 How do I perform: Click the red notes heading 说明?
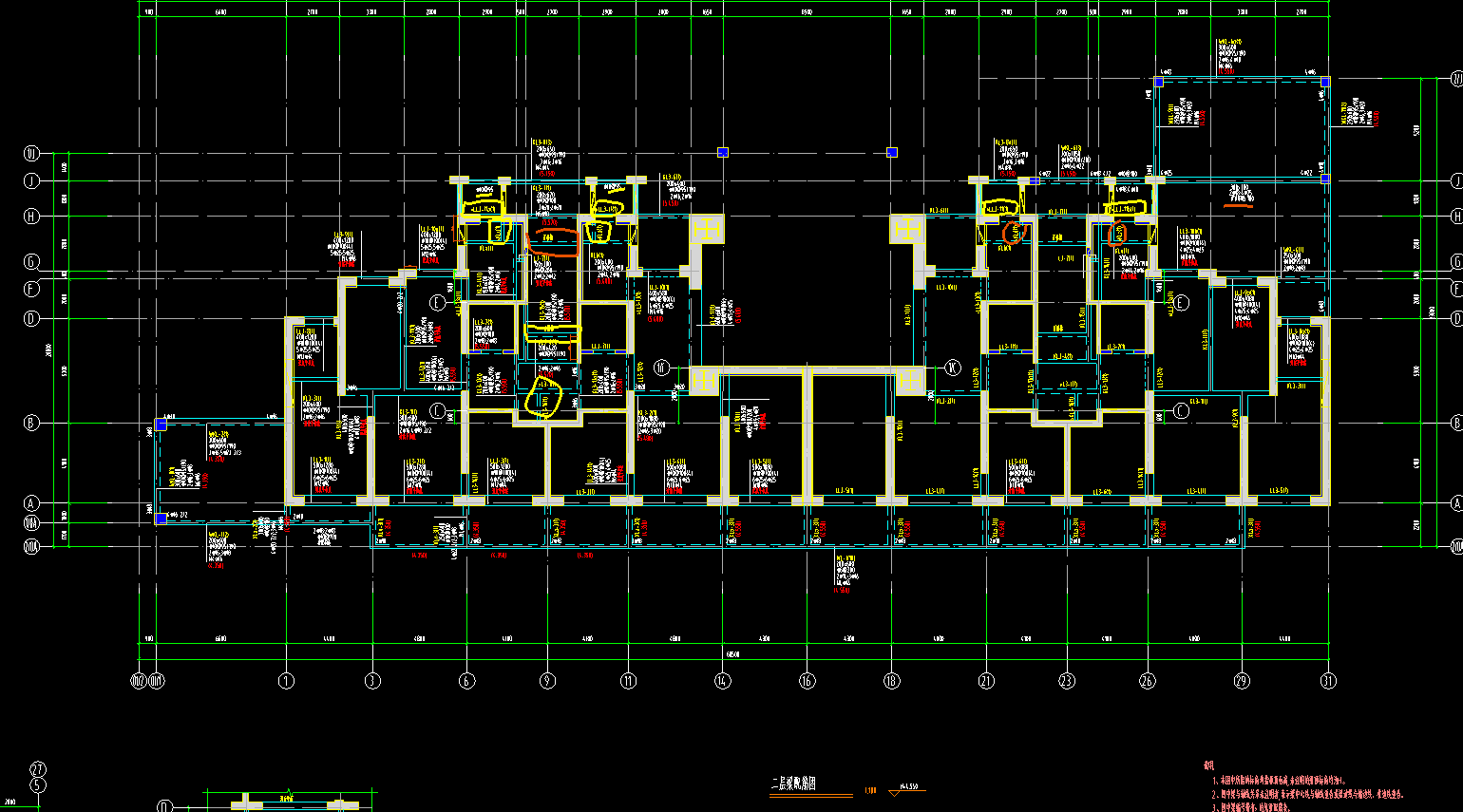[1208, 765]
